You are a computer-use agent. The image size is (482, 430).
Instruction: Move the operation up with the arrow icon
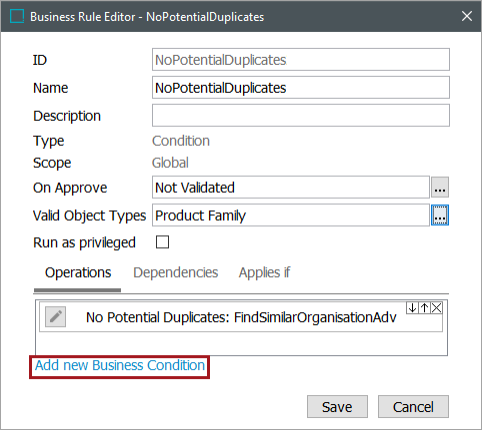point(424,308)
